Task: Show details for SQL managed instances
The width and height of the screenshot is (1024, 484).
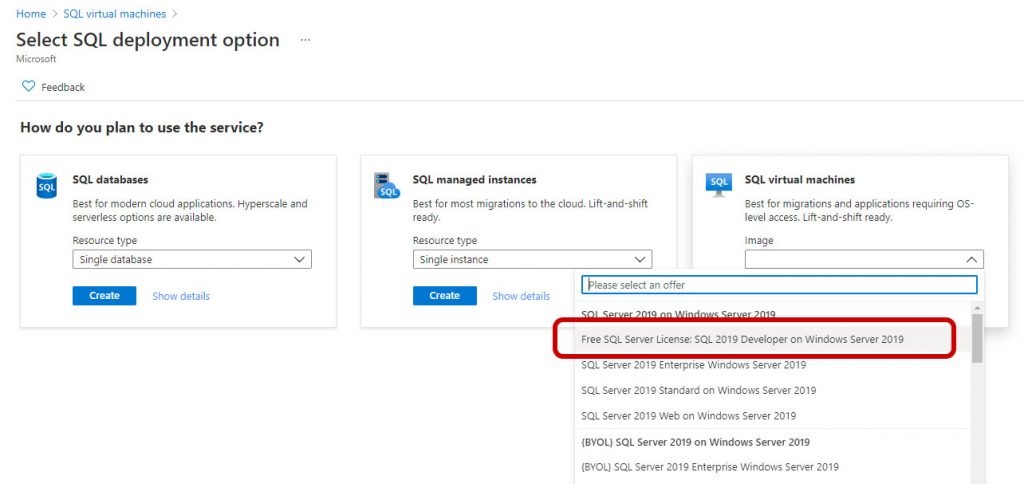Action: tap(521, 296)
